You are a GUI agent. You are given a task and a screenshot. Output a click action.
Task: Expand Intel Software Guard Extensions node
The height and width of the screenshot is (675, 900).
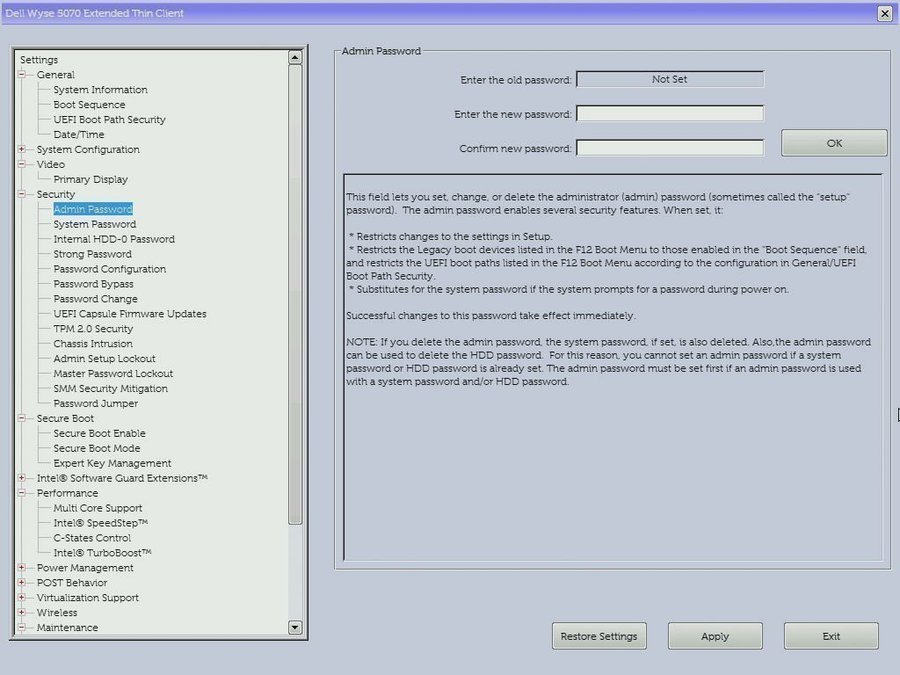22,478
